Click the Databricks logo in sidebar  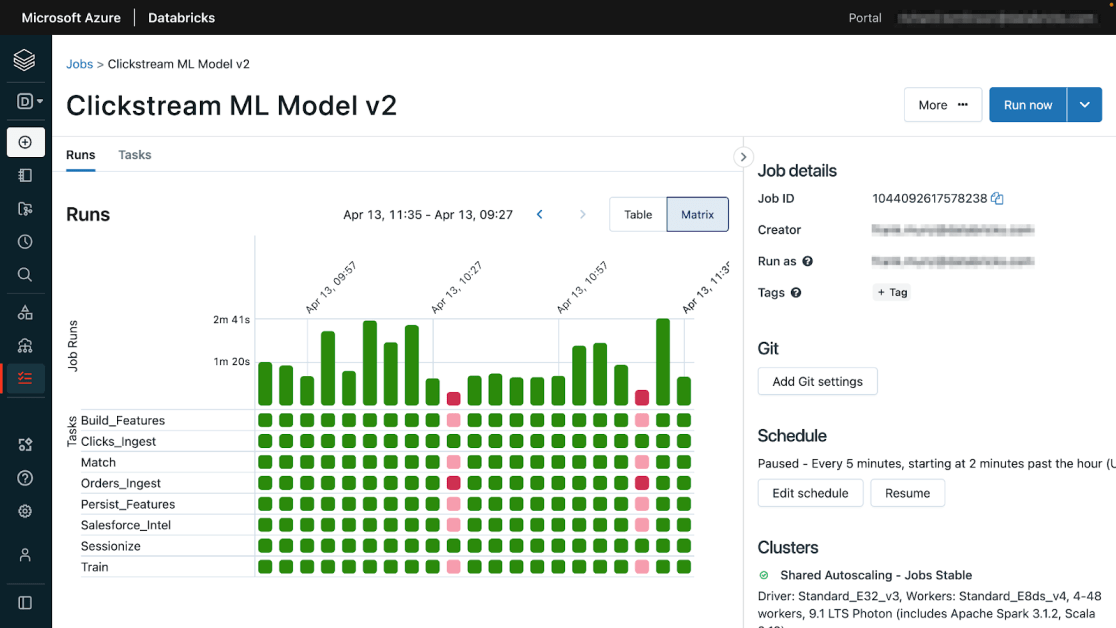[x=25, y=60]
